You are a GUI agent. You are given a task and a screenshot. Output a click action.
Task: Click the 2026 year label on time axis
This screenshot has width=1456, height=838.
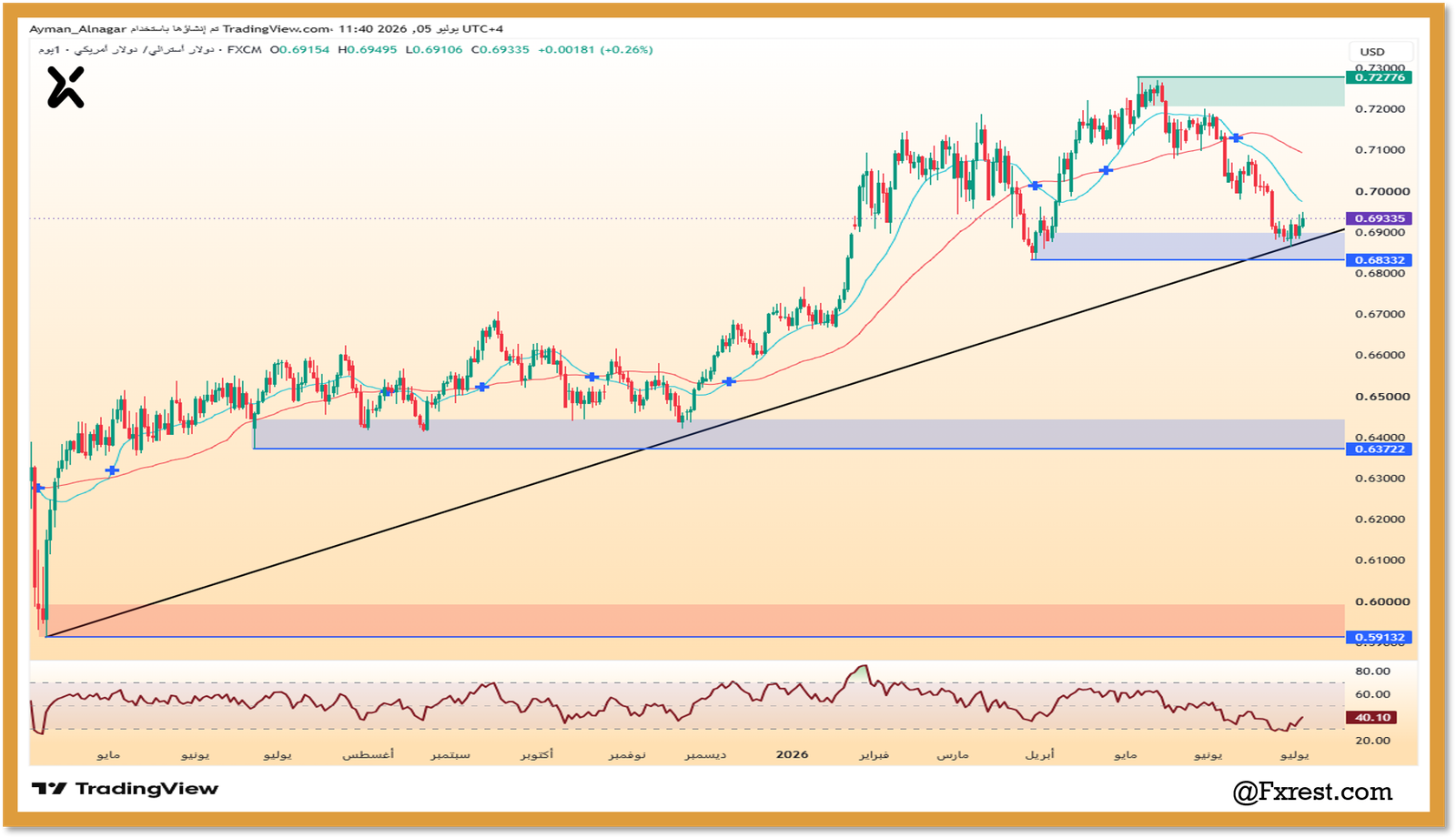point(793,755)
